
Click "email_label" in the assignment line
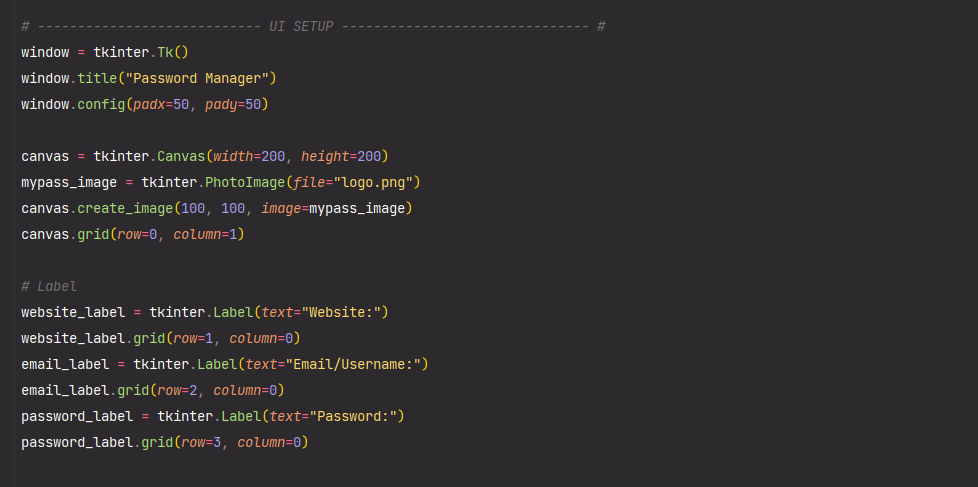point(65,364)
